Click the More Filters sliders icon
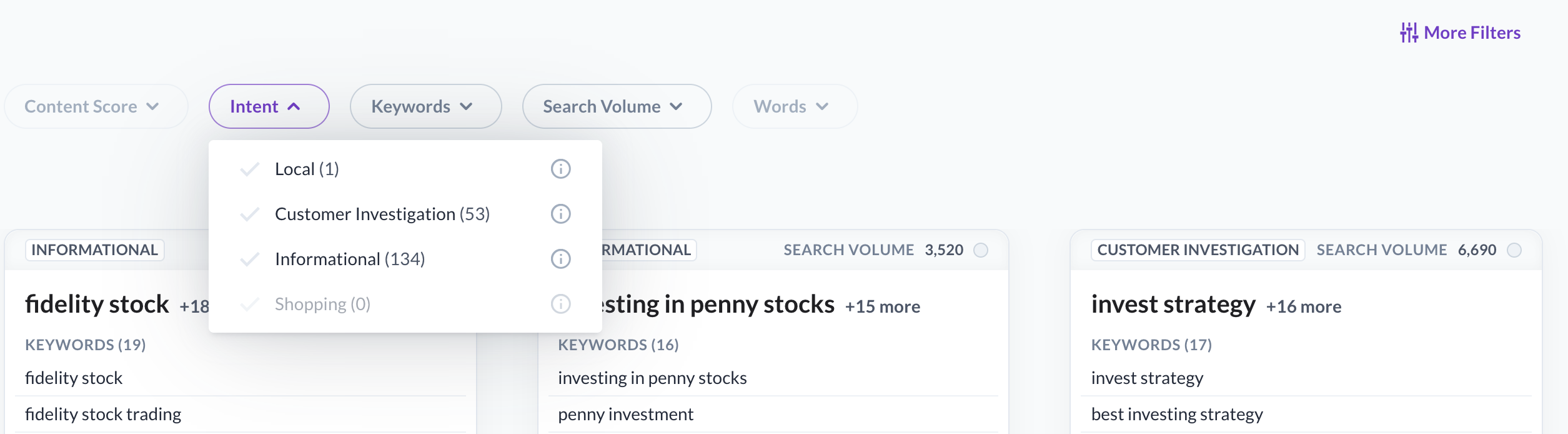 pos(1409,33)
